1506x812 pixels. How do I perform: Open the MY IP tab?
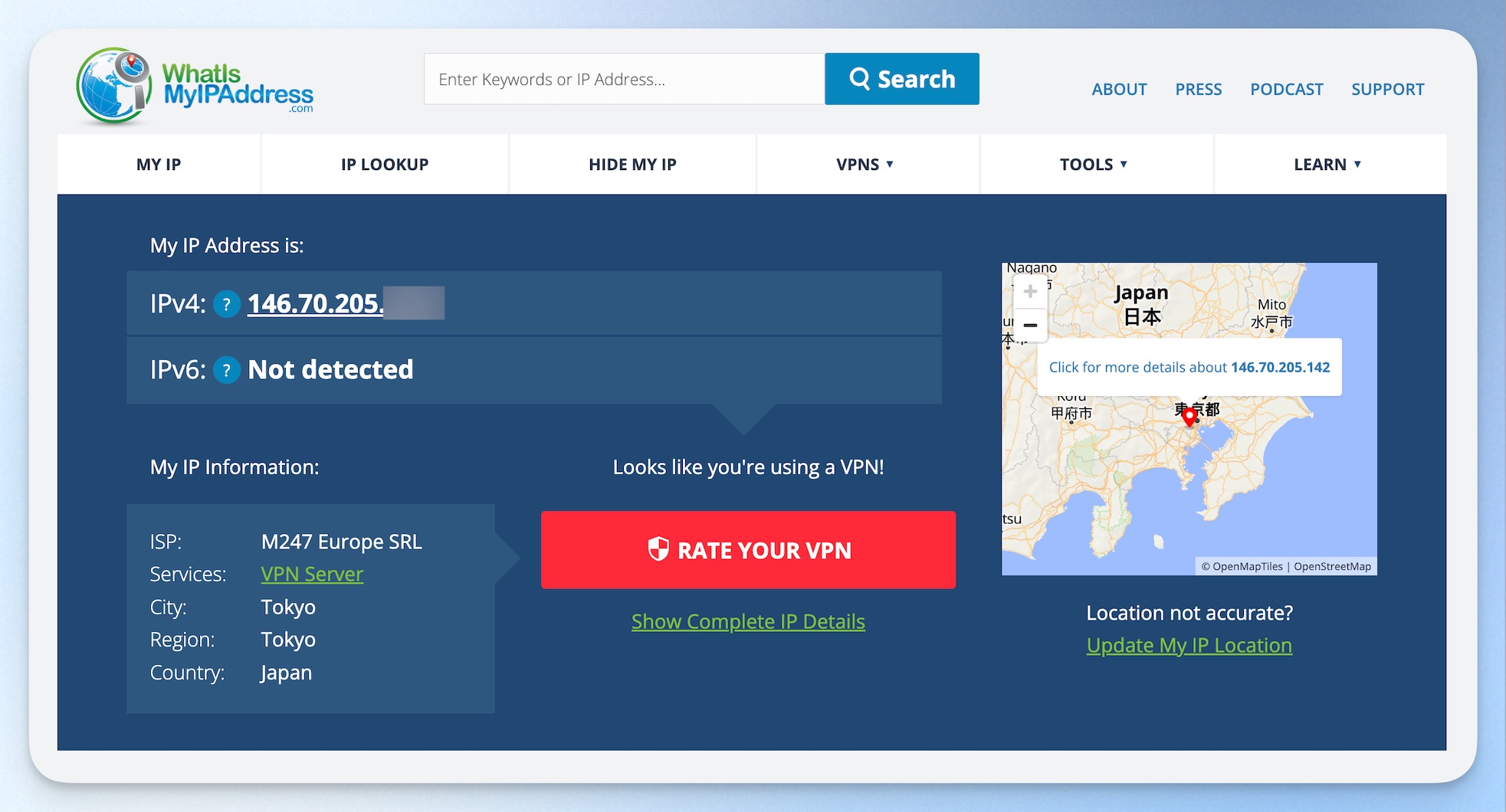point(159,165)
